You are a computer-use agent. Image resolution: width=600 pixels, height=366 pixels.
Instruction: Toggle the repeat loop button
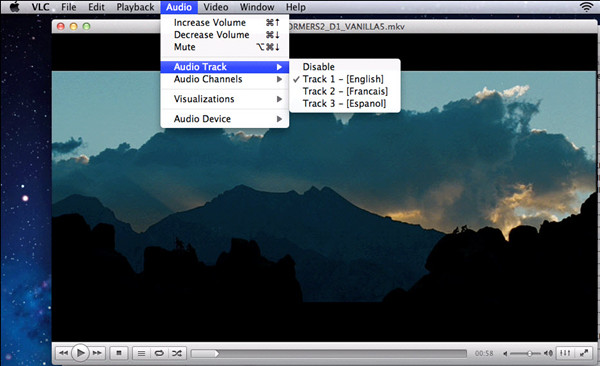coord(159,353)
